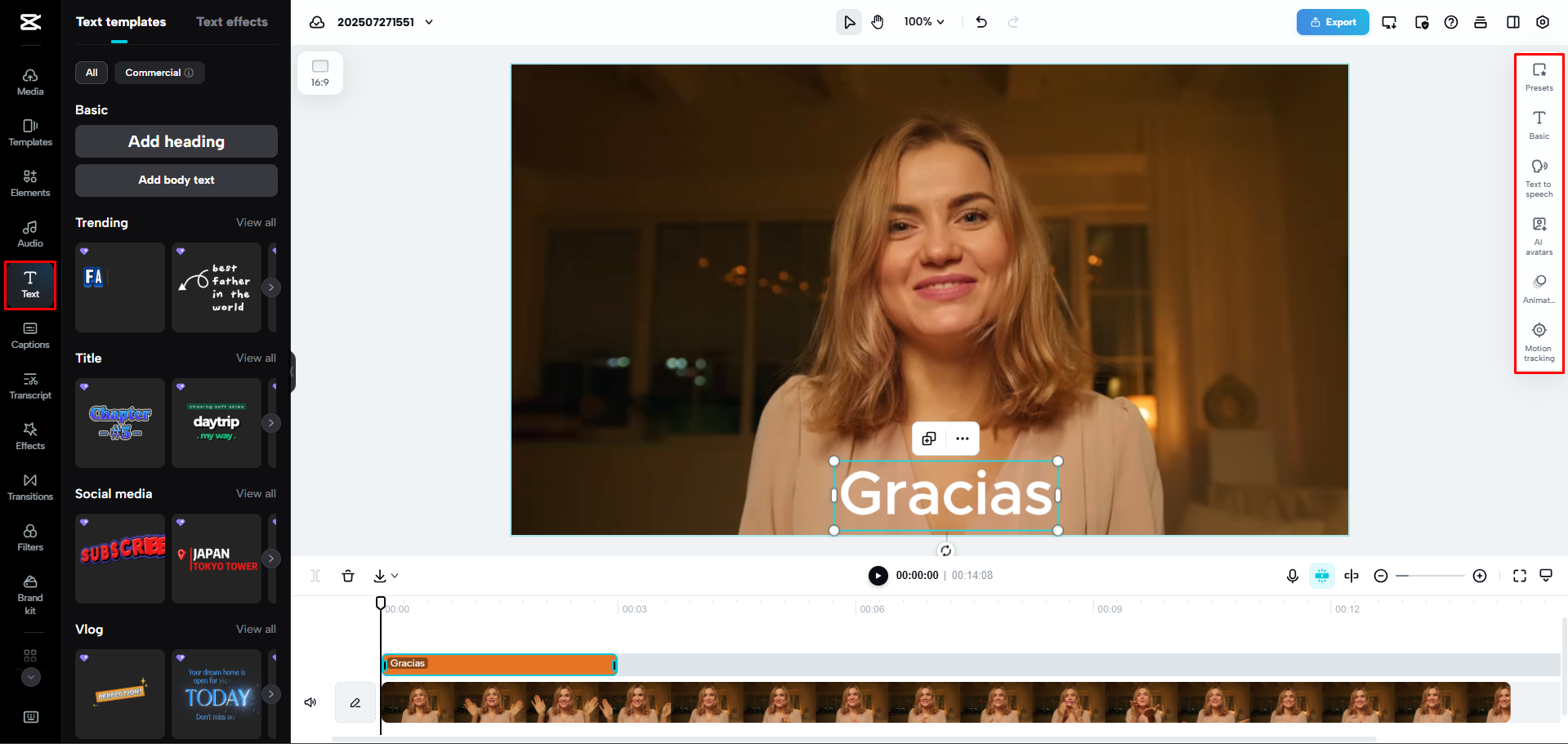Switch to the All templates tab
Image resolution: width=1568 pixels, height=744 pixels.
(91, 73)
